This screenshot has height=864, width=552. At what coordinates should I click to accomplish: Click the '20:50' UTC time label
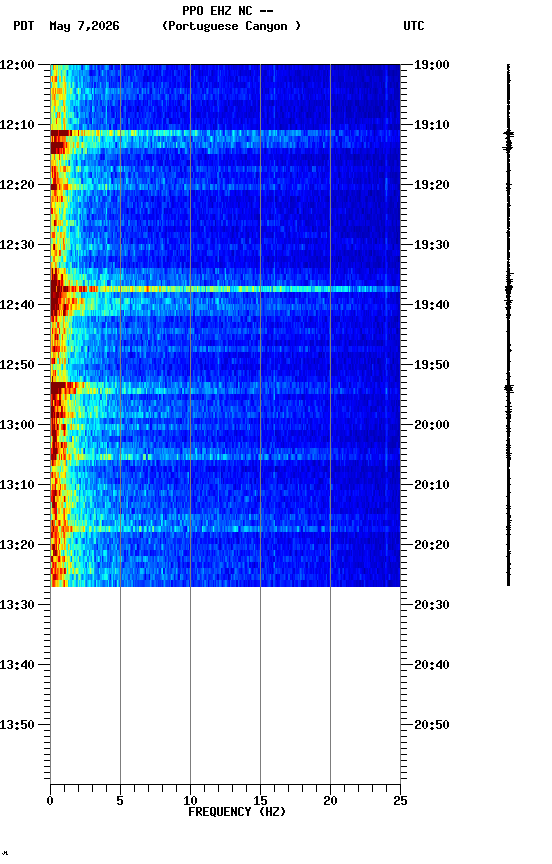[x=432, y=725]
